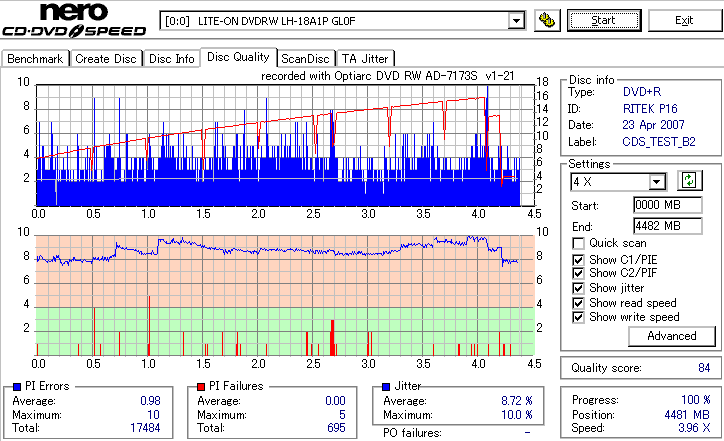The width and height of the screenshot is (724, 441).
Task: Open the options icon beside Start
Action: click(x=547, y=21)
